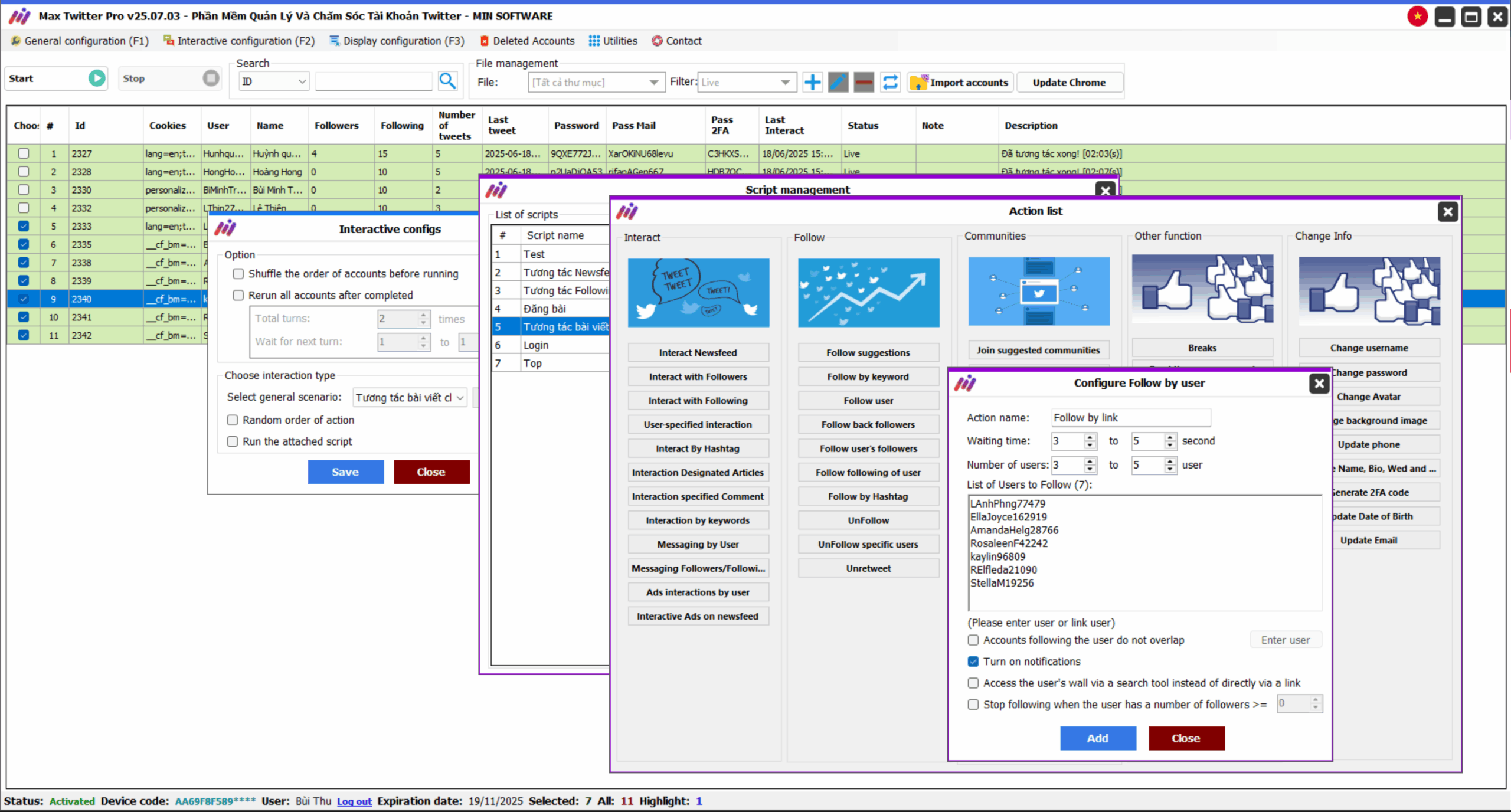Click the grey Stop icon

point(211,78)
